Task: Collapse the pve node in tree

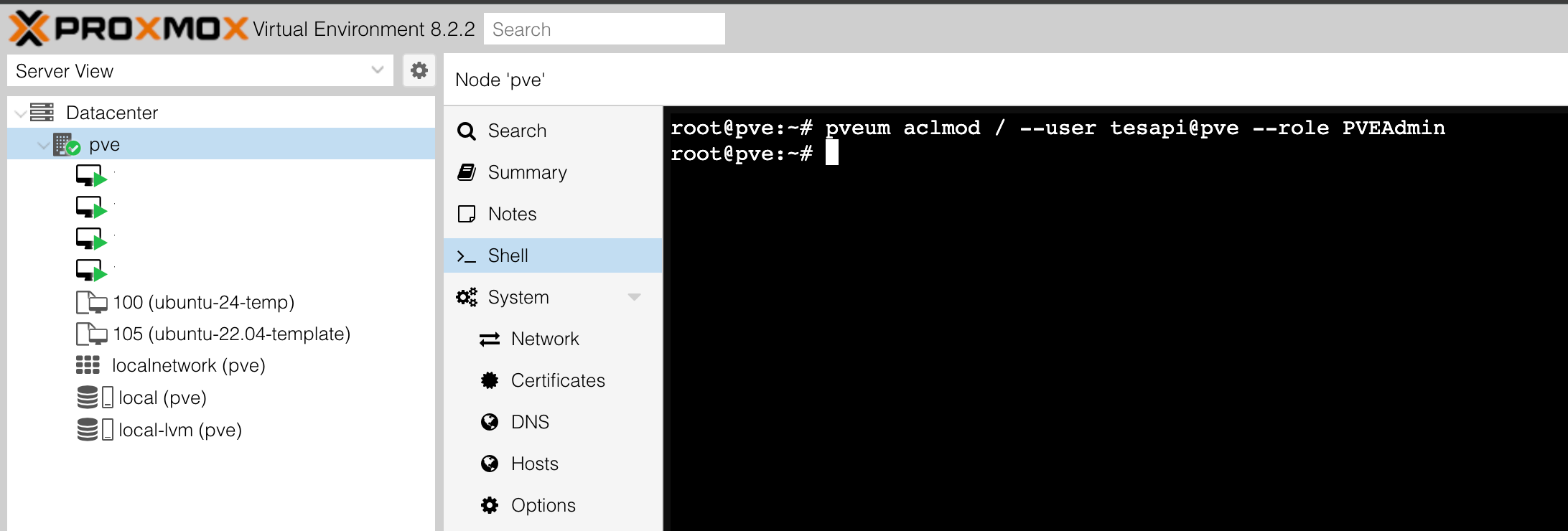Action: click(x=43, y=146)
